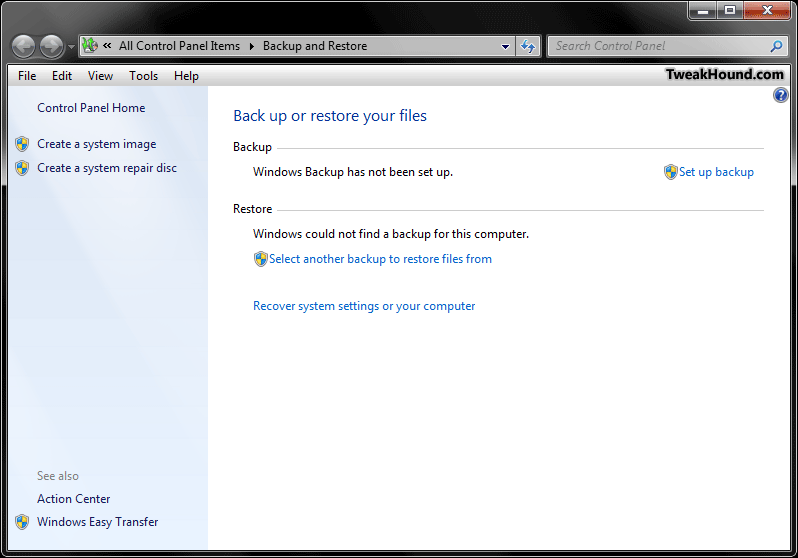Open the View menu

(100, 76)
